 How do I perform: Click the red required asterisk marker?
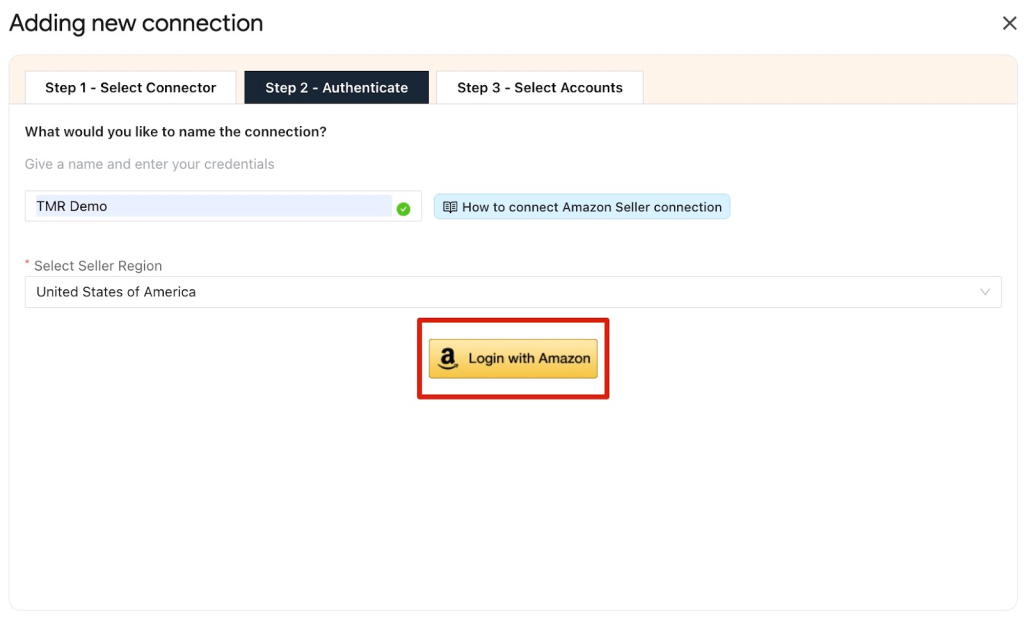point(27,264)
